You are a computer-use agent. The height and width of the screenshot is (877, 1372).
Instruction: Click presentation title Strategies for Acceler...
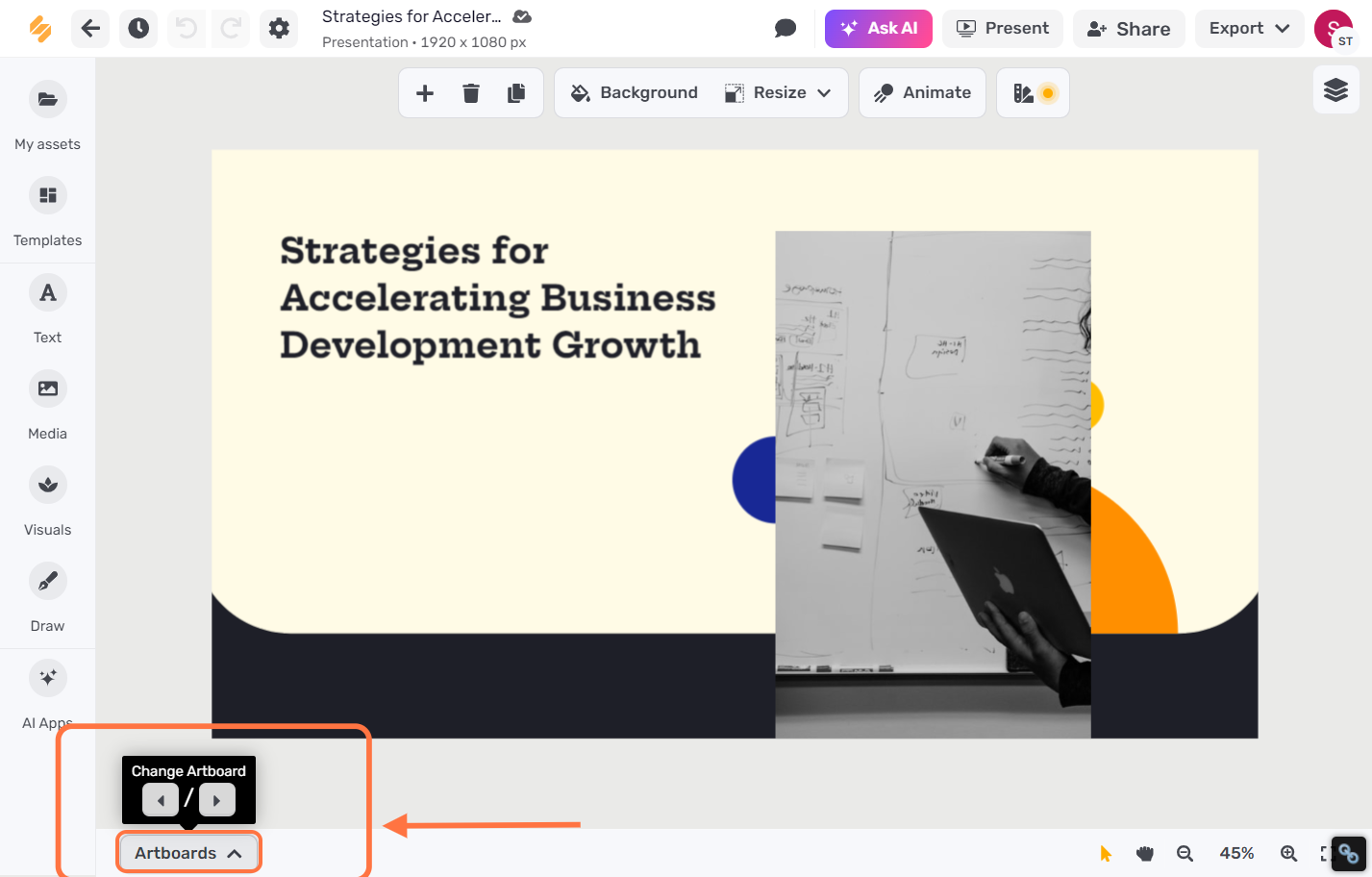point(412,16)
